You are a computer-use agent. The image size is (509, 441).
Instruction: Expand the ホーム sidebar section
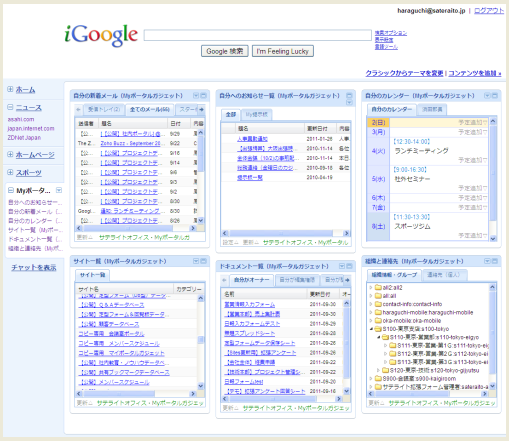[x=10, y=89]
